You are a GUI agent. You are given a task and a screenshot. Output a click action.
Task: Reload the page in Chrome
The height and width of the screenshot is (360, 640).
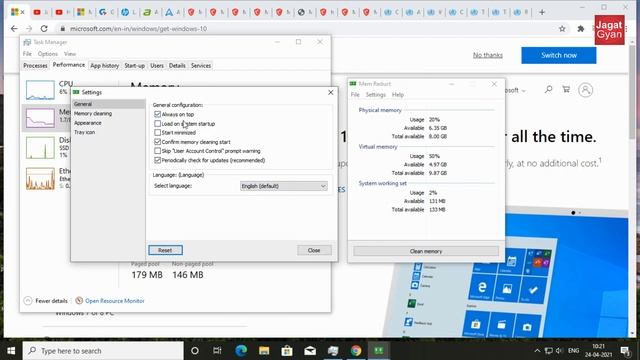coord(44,29)
